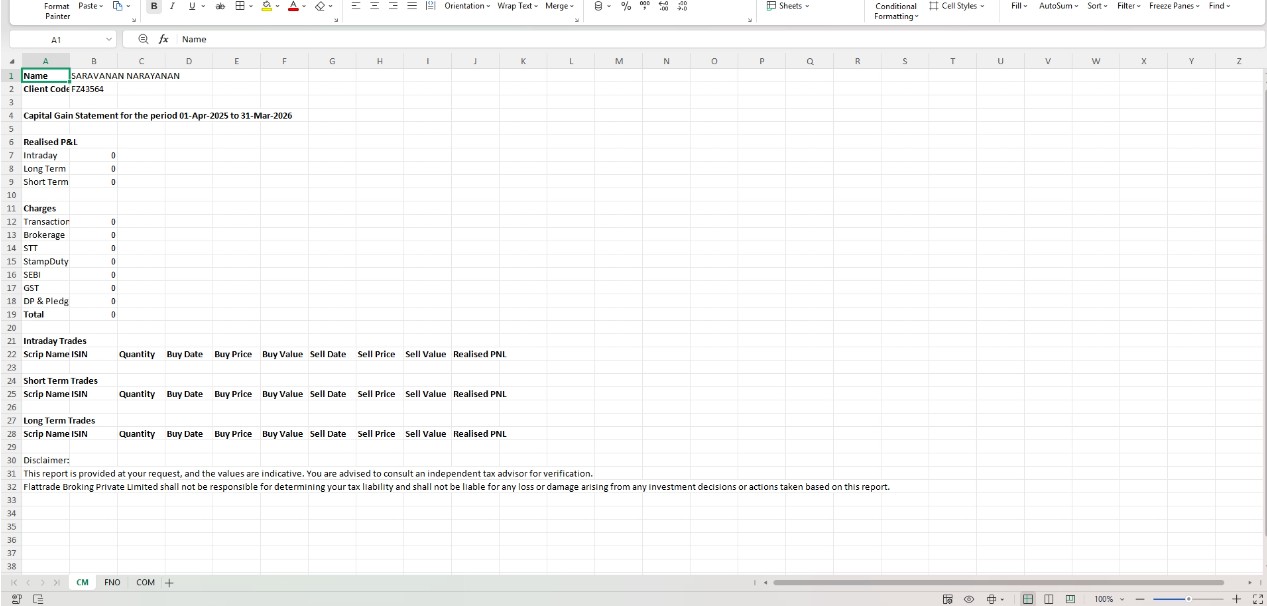Open the Paste dropdown

(x=90, y=6)
